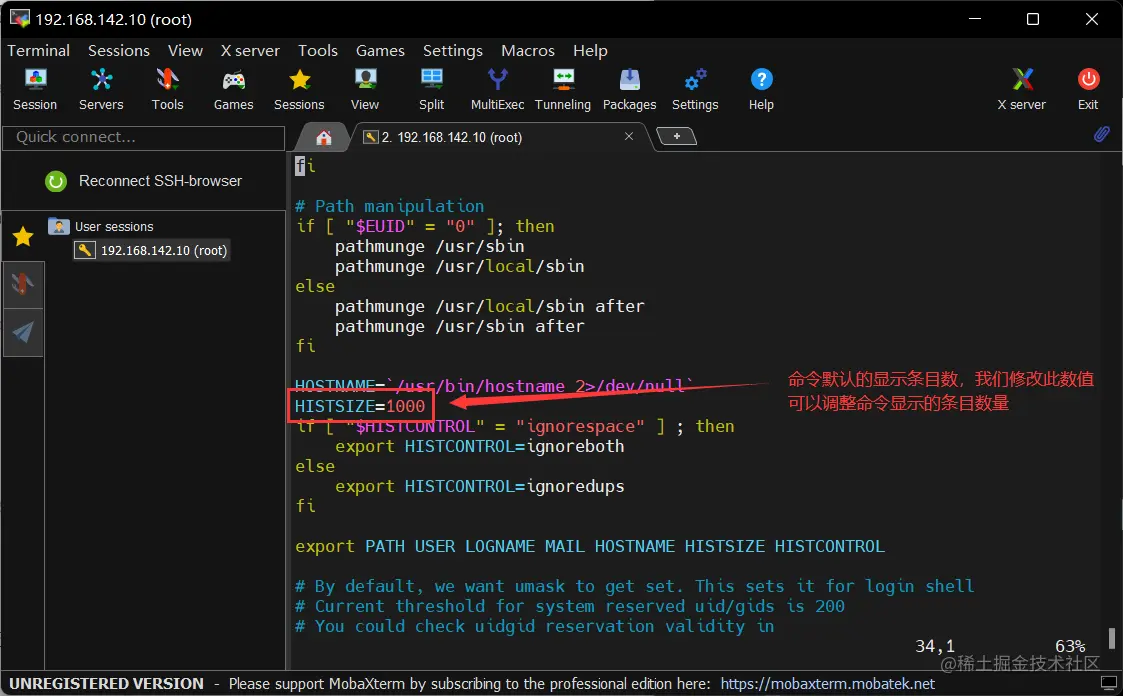The width and height of the screenshot is (1123, 696).
Task: Select the yellow star sessions sidebar tab
Action: point(23,236)
